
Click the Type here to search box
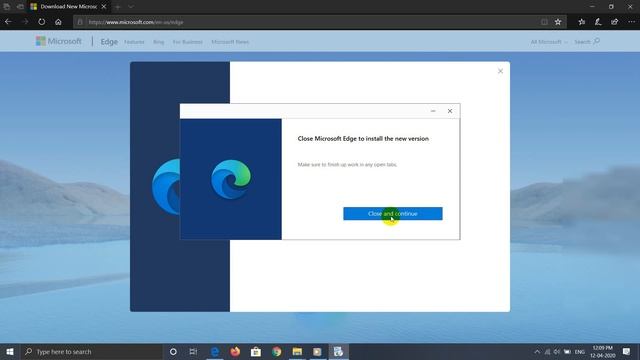pyautogui.click(x=91, y=351)
